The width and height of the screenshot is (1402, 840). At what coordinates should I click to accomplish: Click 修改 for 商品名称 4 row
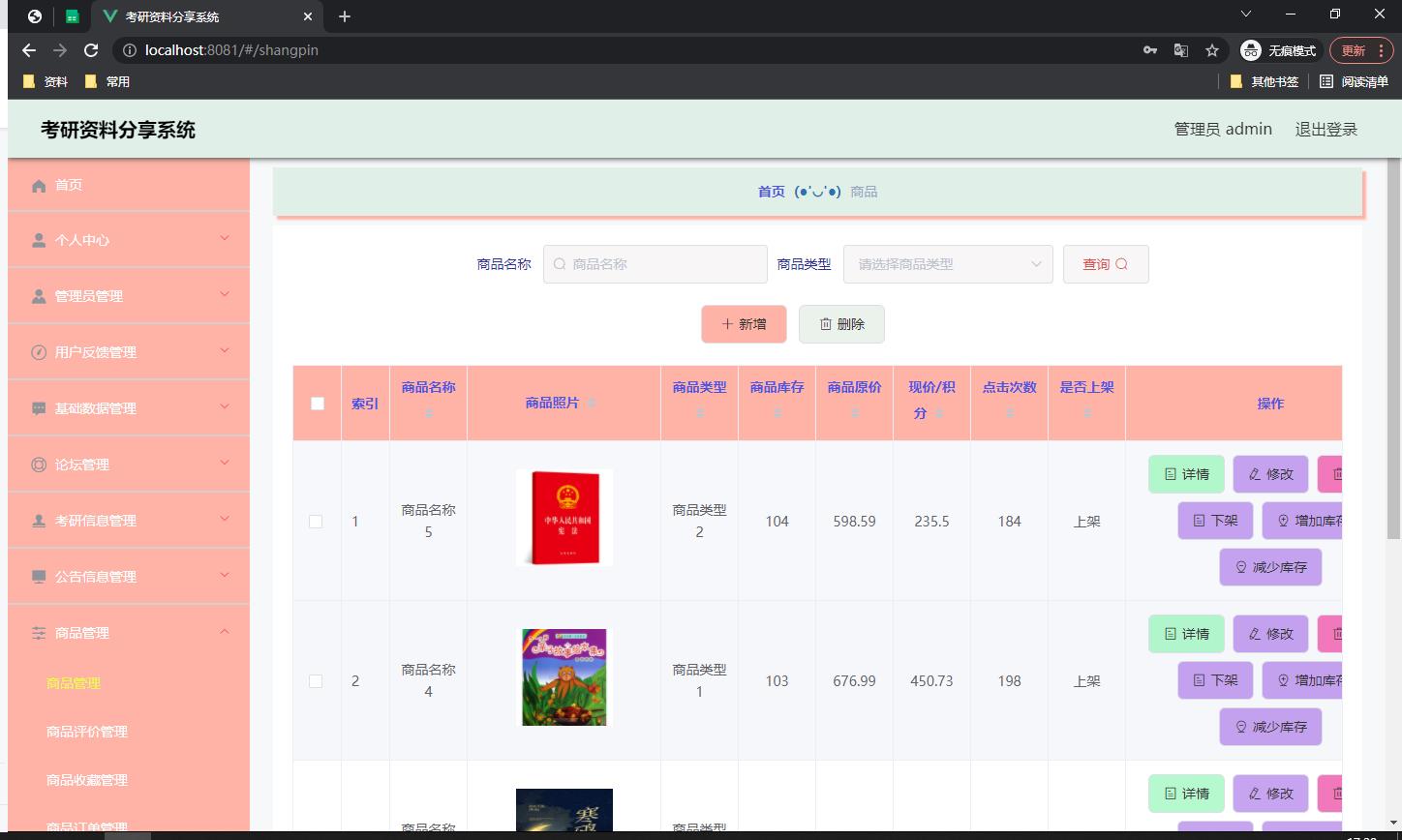(x=1270, y=634)
